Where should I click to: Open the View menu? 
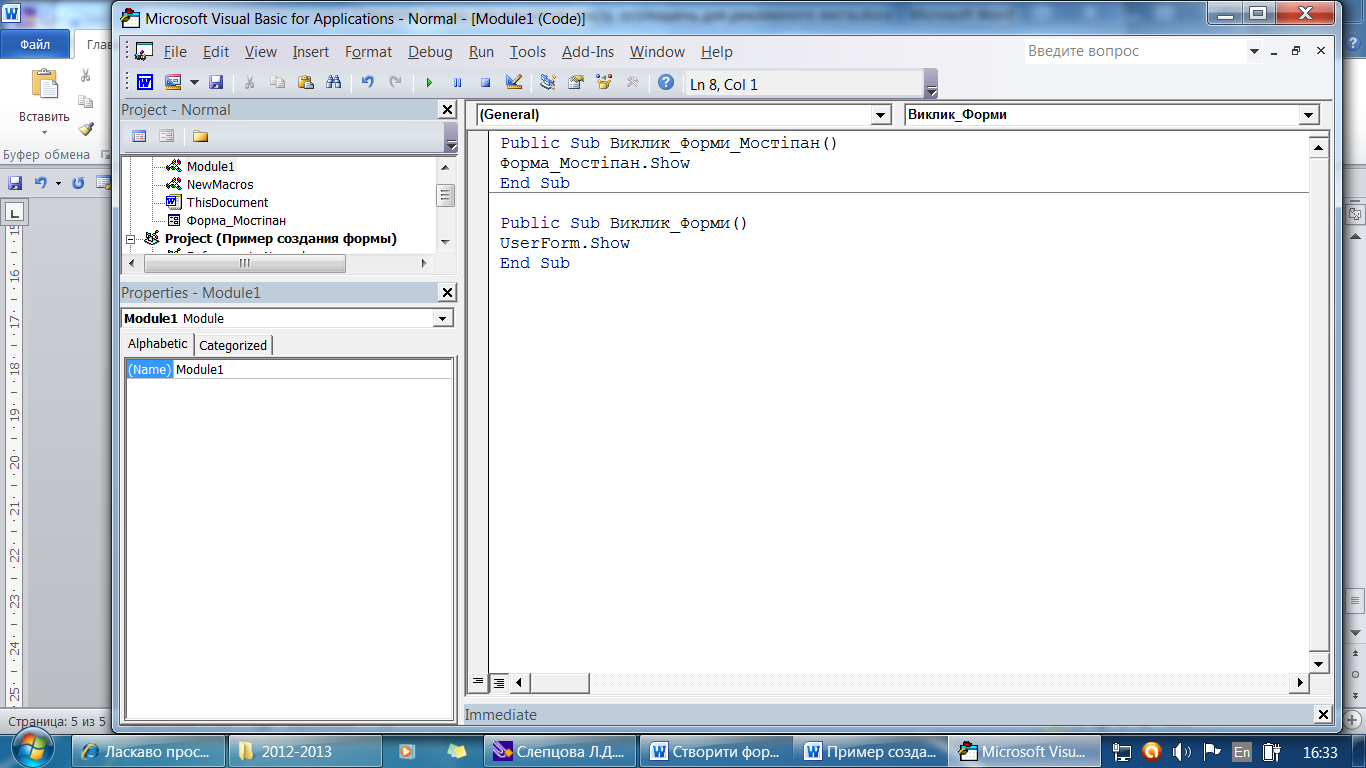tap(261, 52)
